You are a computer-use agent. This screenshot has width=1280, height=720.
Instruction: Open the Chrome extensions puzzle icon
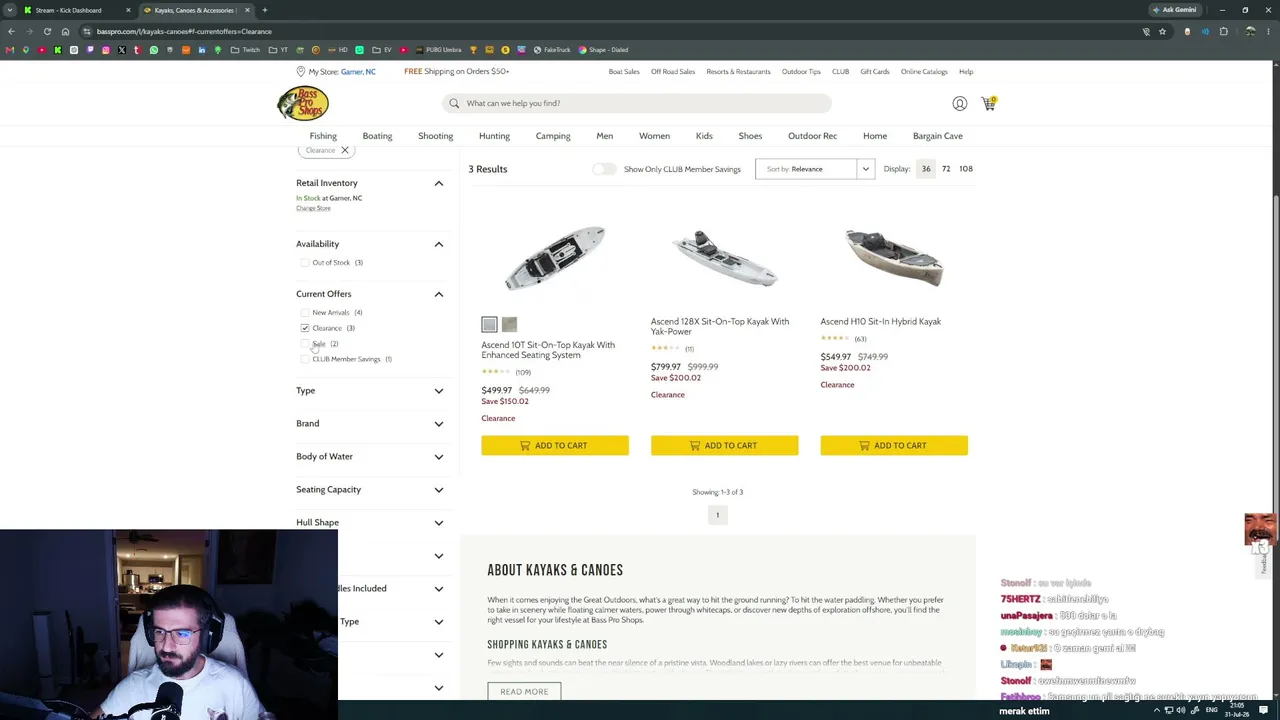[x=1223, y=31]
